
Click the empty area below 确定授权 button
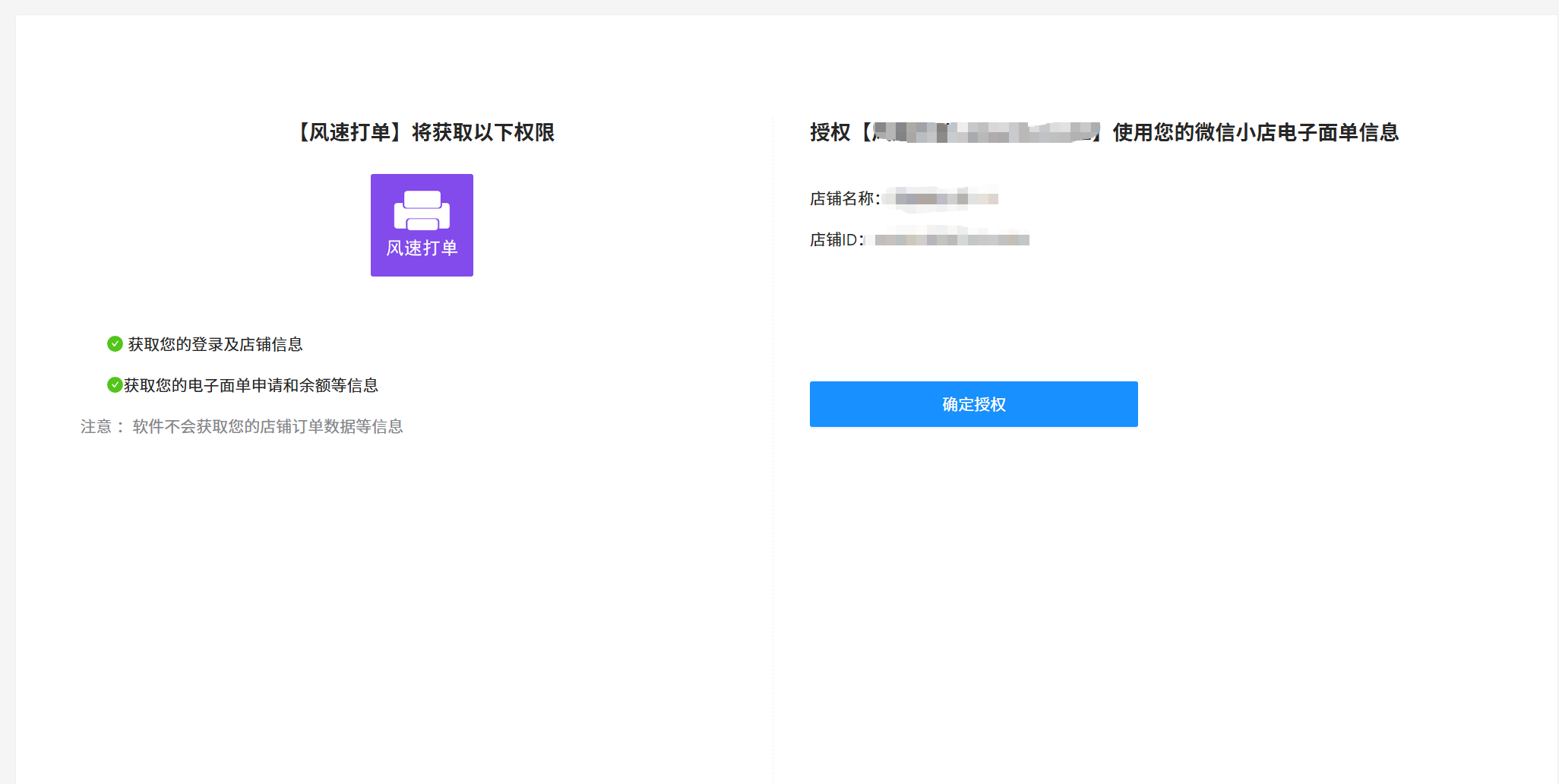tap(974, 570)
